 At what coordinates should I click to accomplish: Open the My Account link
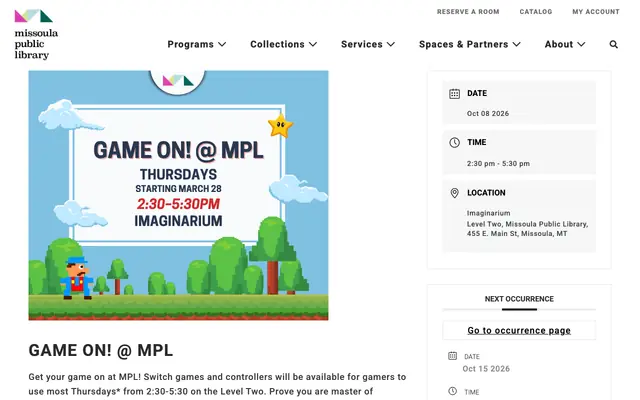(596, 12)
